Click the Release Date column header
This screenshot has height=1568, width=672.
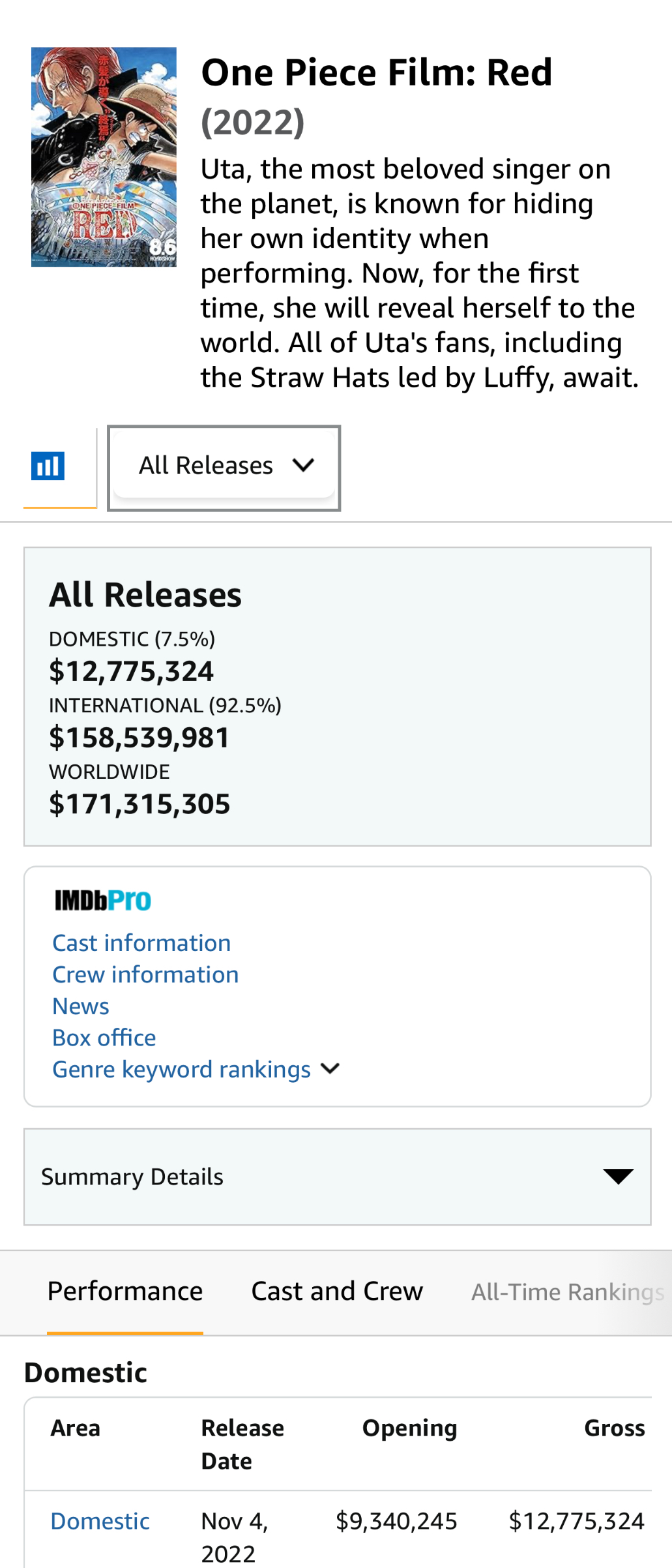[242, 1444]
